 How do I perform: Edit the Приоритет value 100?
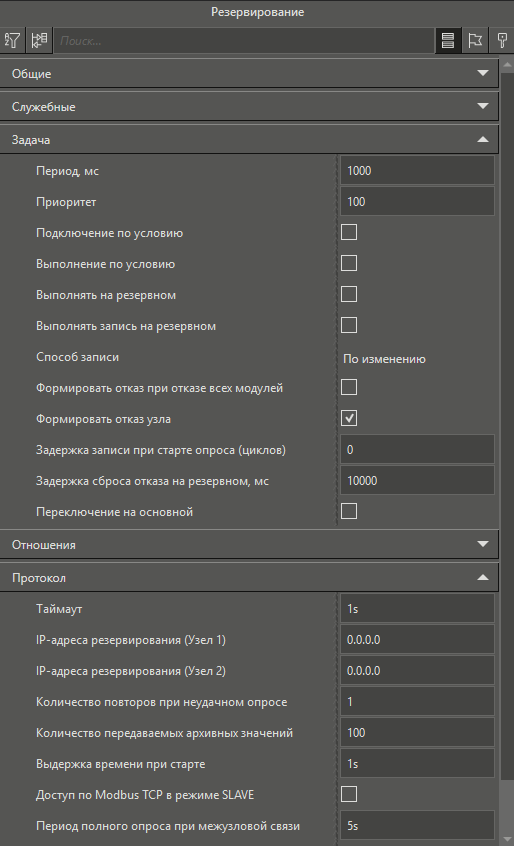(417, 202)
